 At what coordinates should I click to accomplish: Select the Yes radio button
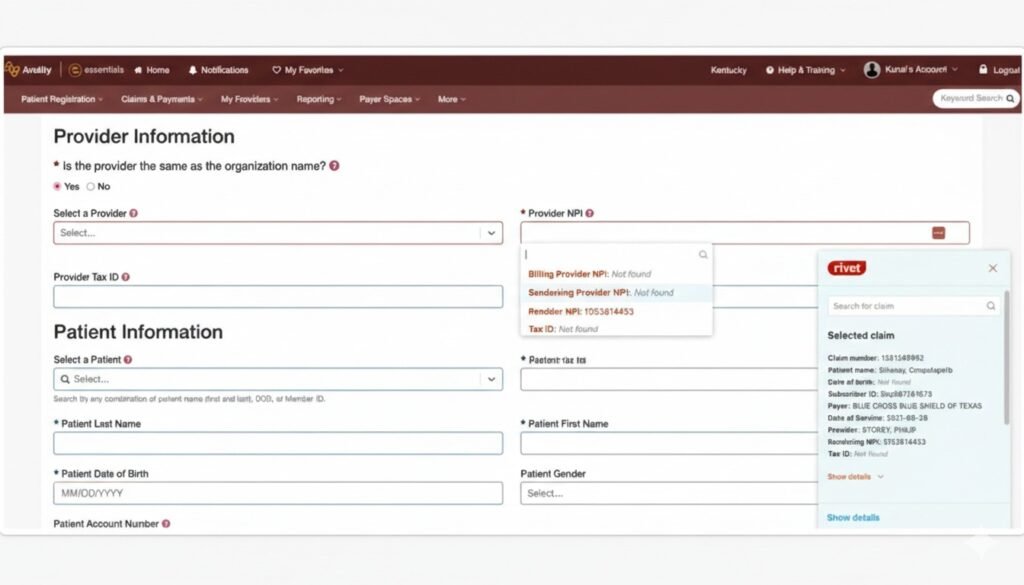58,186
